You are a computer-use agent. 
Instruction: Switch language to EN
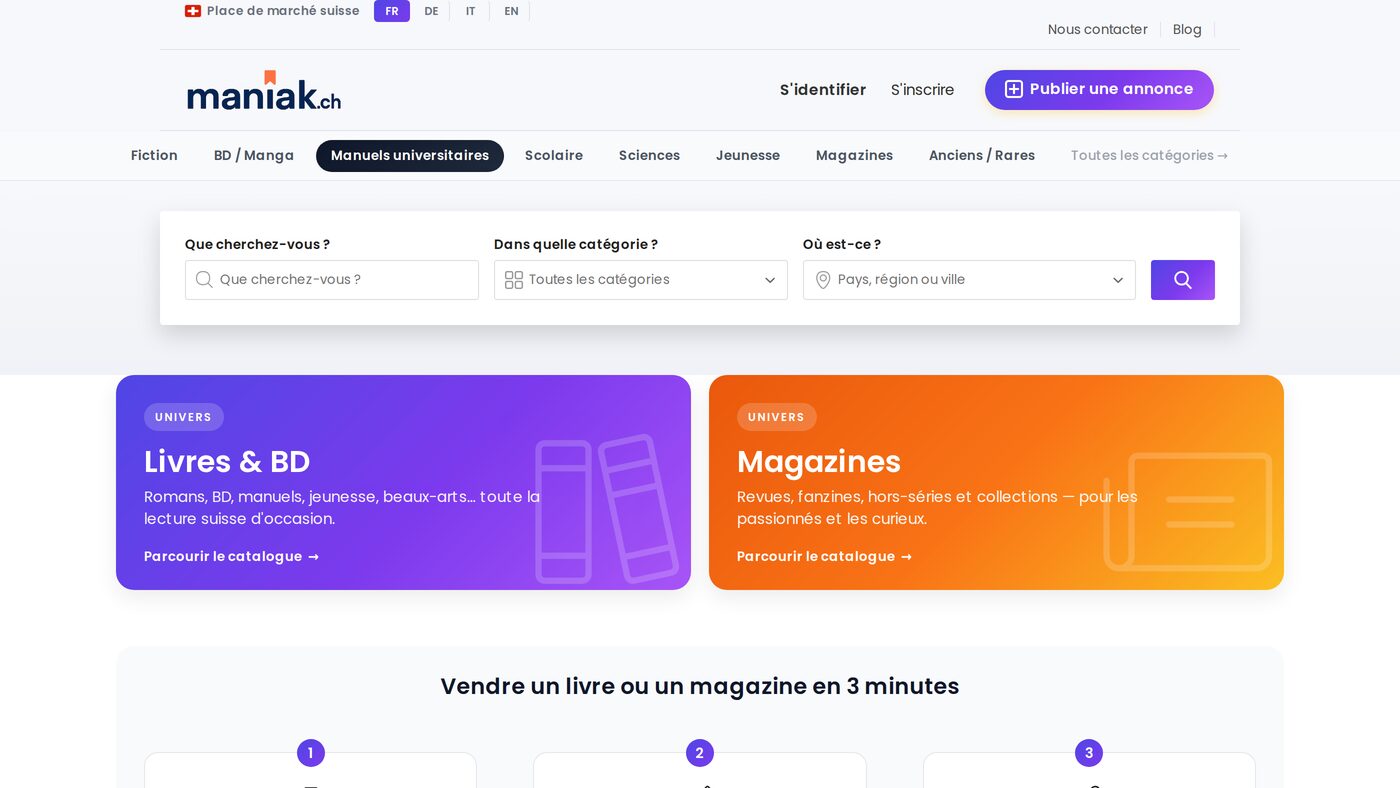tap(511, 11)
